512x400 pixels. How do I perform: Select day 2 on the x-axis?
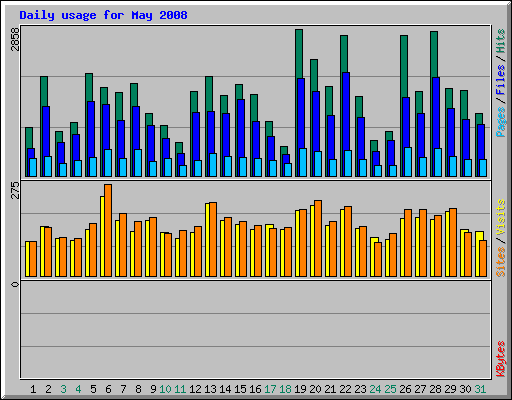tap(48, 389)
